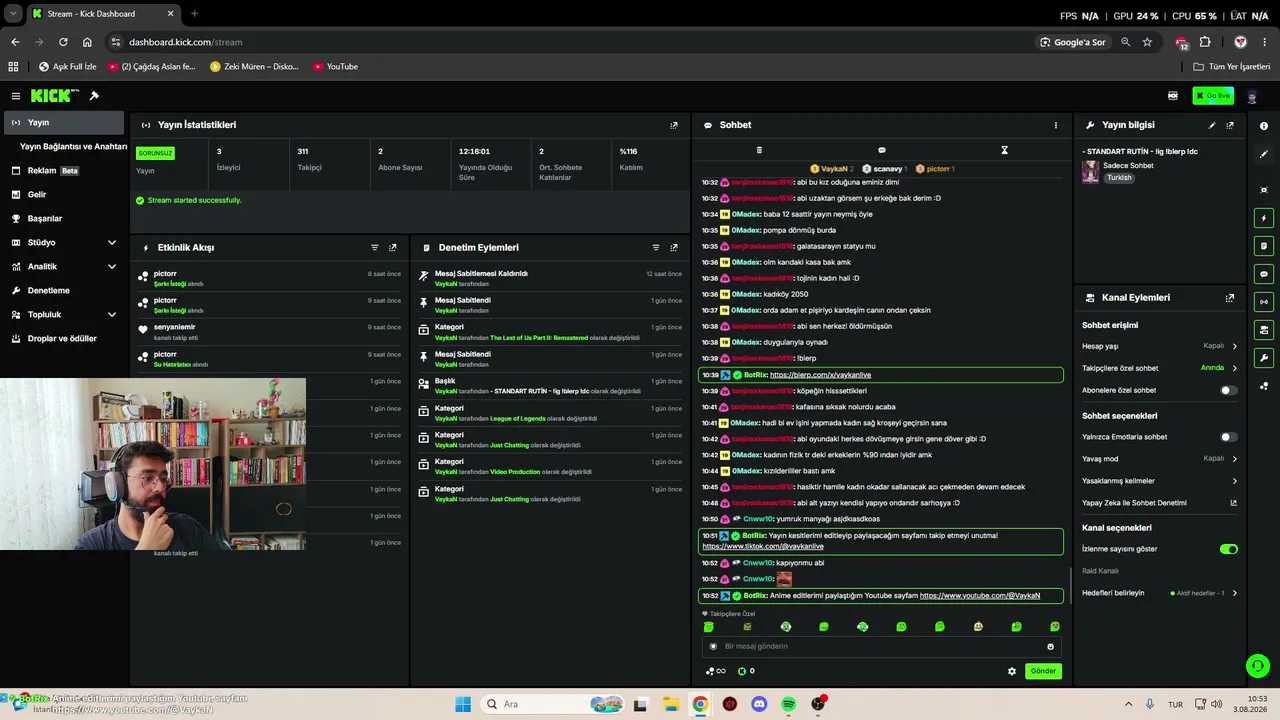Pop out the Denetim Eylemleri panel

point(674,247)
